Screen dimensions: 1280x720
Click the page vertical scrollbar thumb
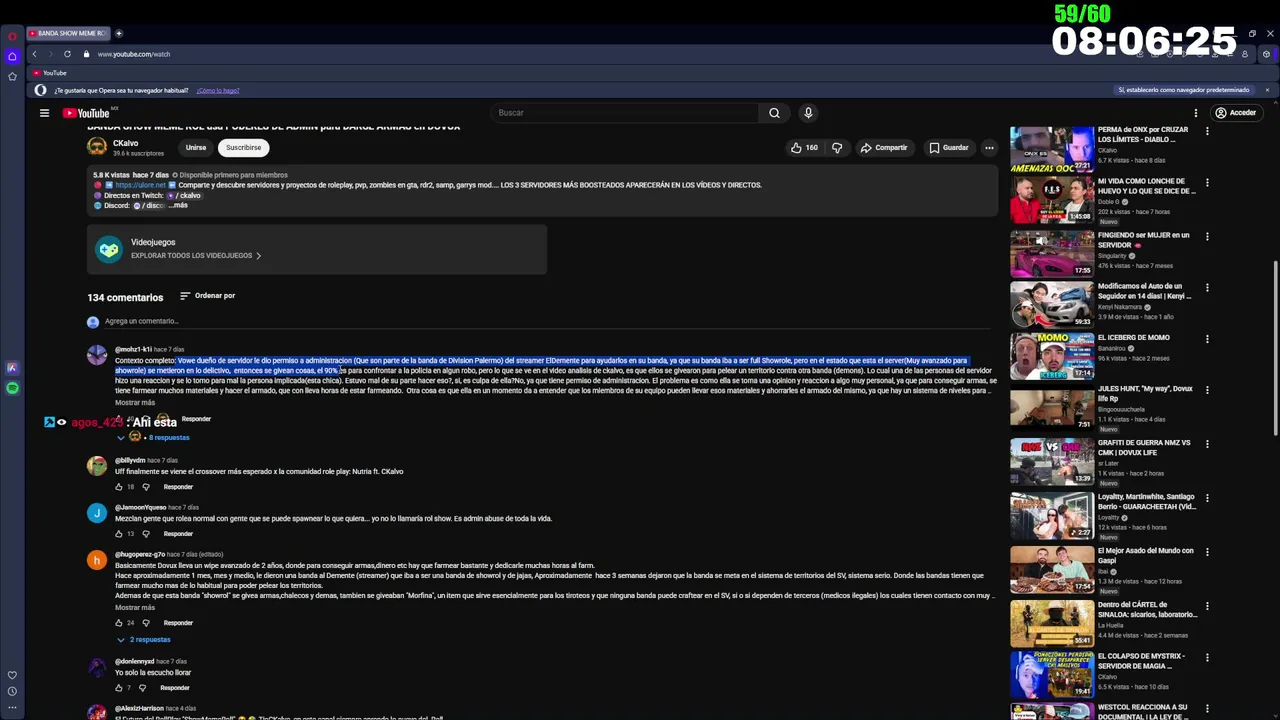(x=1274, y=348)
